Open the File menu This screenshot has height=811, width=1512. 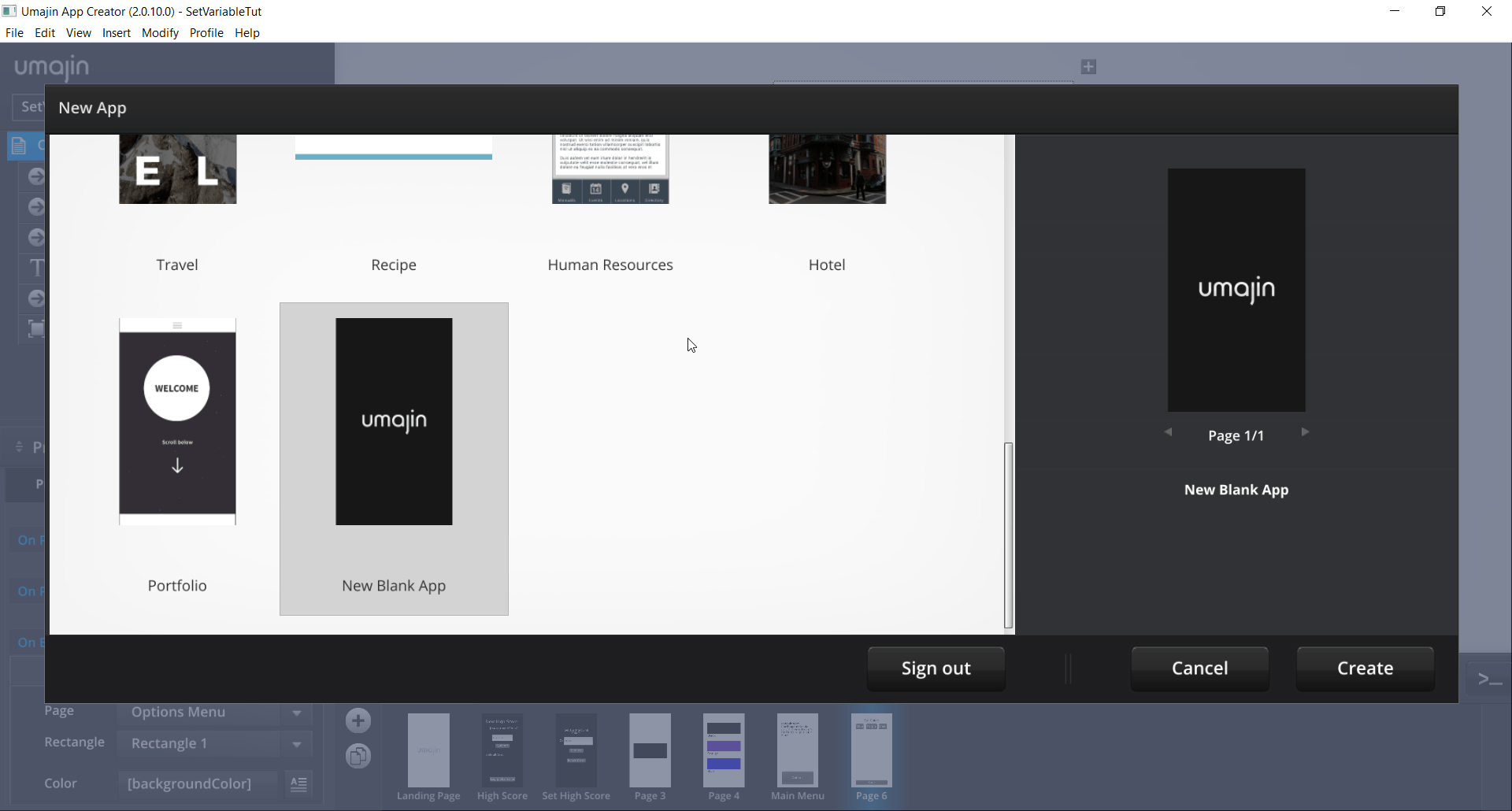tap(14, 33)
